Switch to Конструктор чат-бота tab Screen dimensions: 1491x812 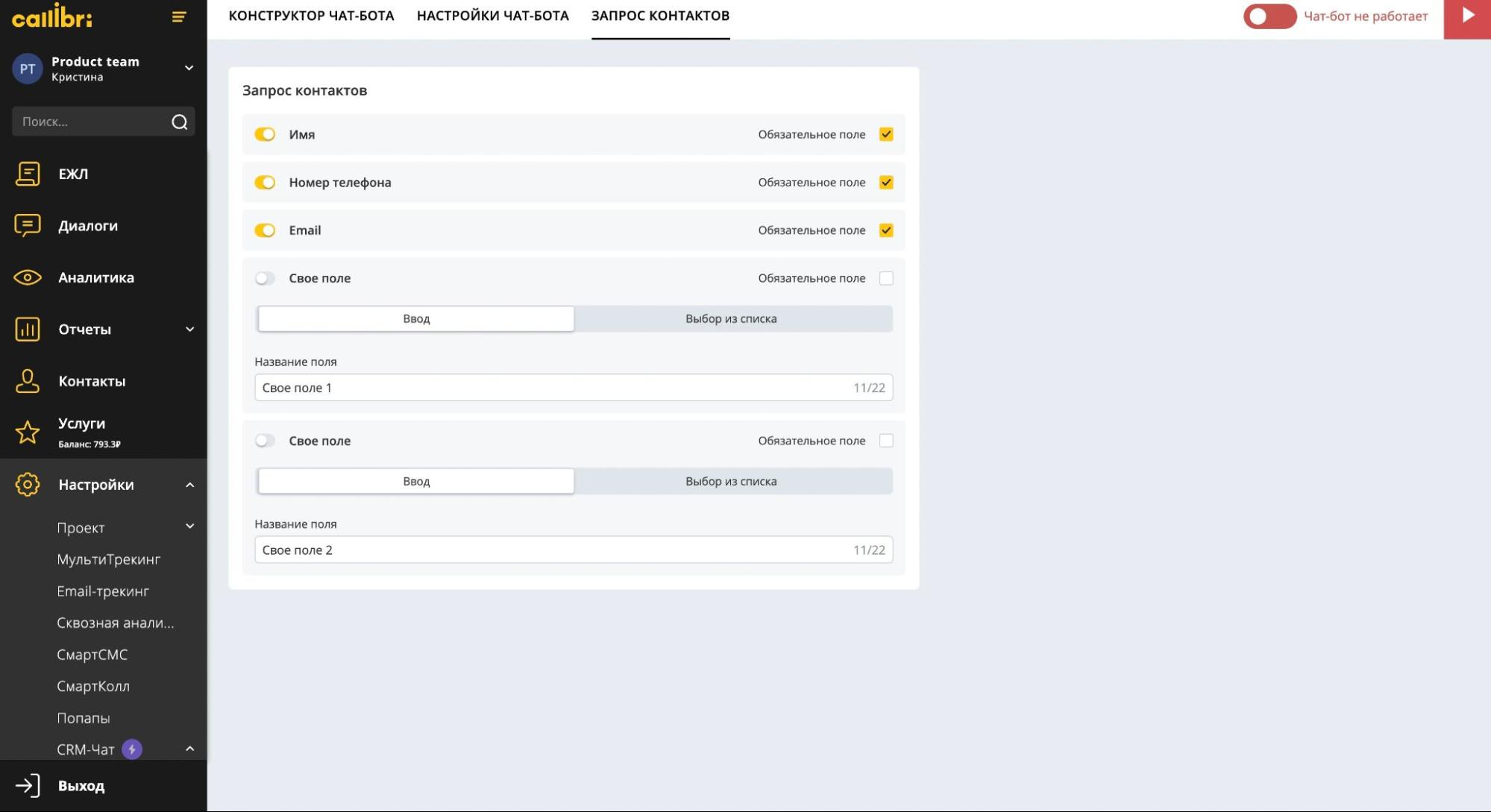pos(311,16)
